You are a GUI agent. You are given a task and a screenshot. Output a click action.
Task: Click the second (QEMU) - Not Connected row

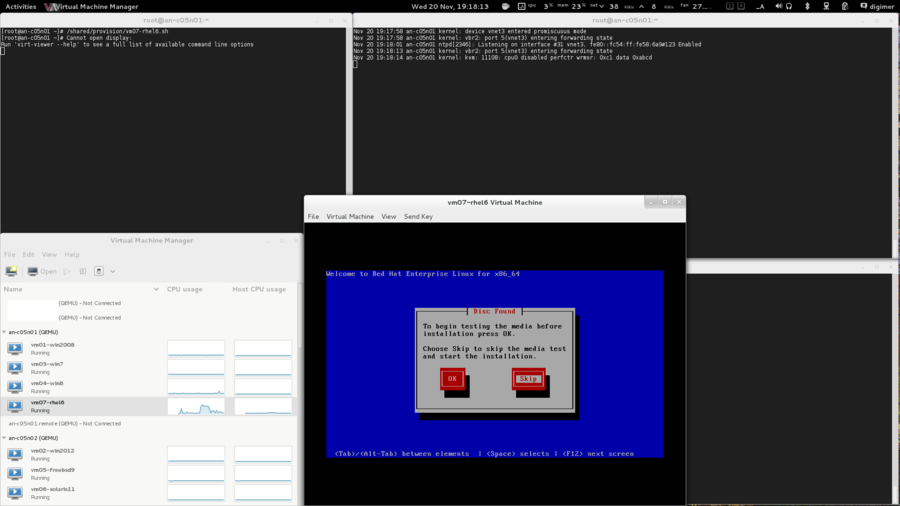[90, 317]
